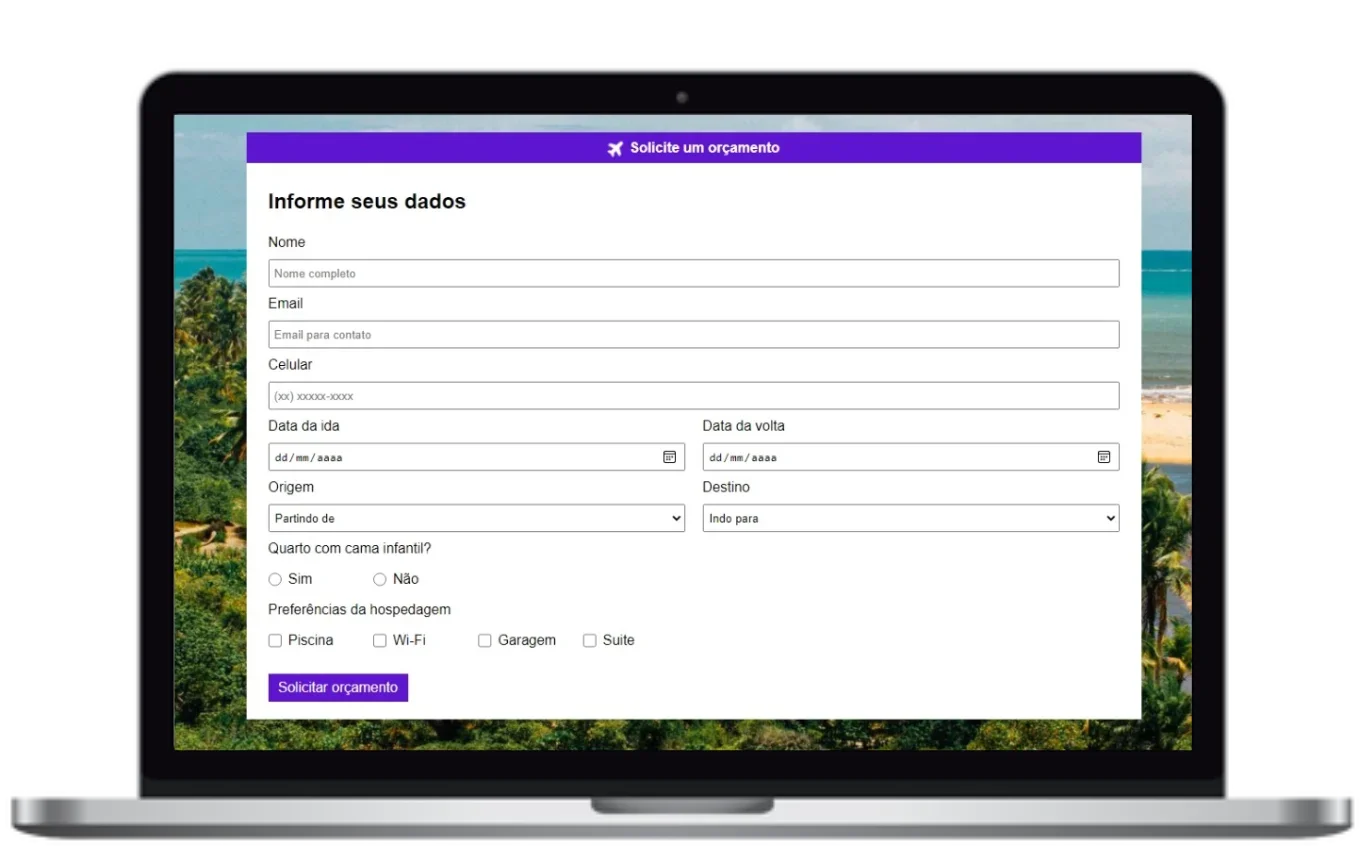
Task: Click the 'Solicite um orçamento' header title
Action: pos(704,148)
